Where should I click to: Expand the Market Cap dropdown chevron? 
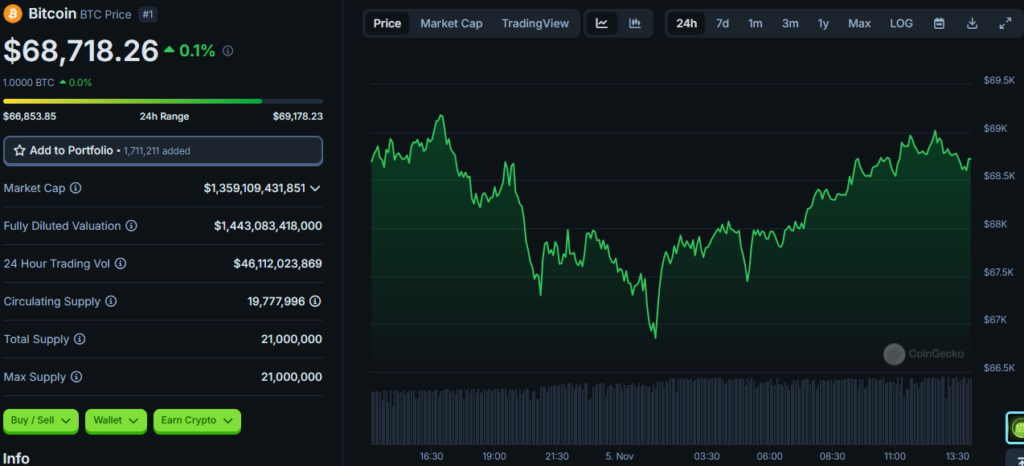click(315, 189)
